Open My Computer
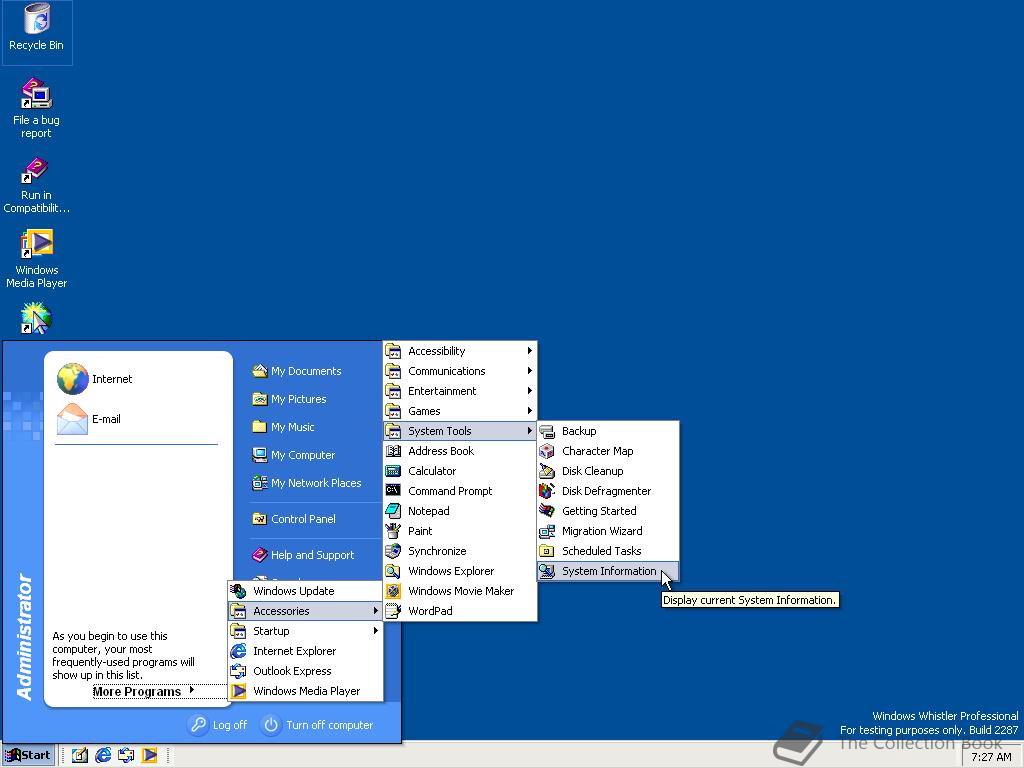 click(294, 455)
